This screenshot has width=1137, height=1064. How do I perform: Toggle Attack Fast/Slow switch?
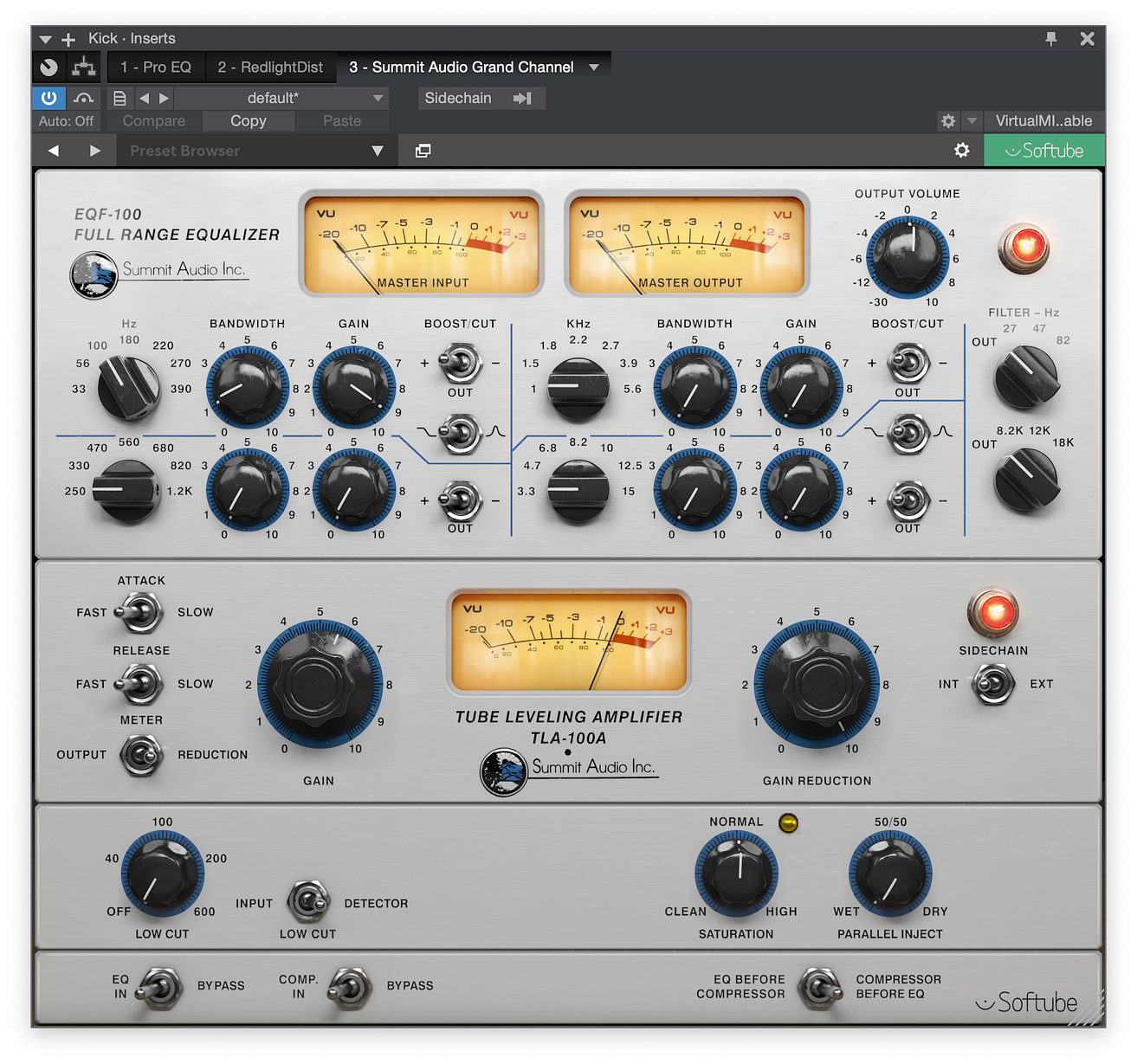pos(140,613)
